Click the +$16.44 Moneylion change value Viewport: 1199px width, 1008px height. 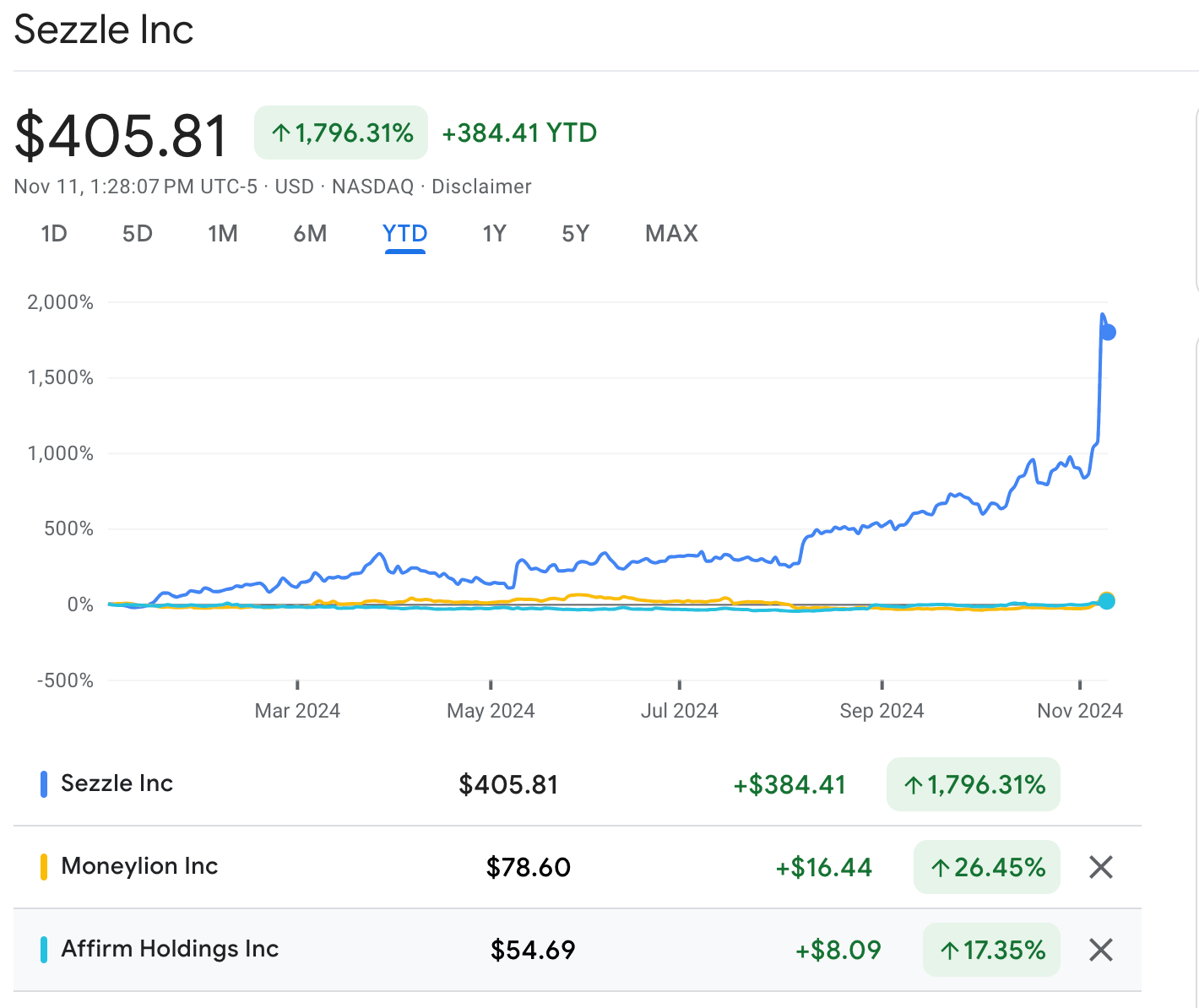coord(823,867)
